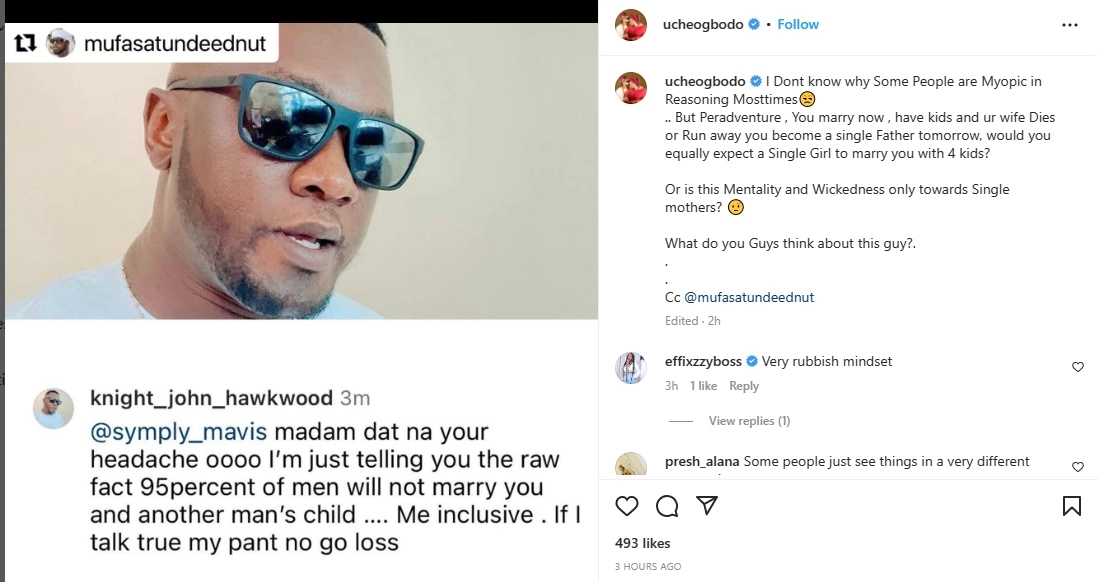
Task: Reply to effixzzyboss's comment
Action: (744, 386)
